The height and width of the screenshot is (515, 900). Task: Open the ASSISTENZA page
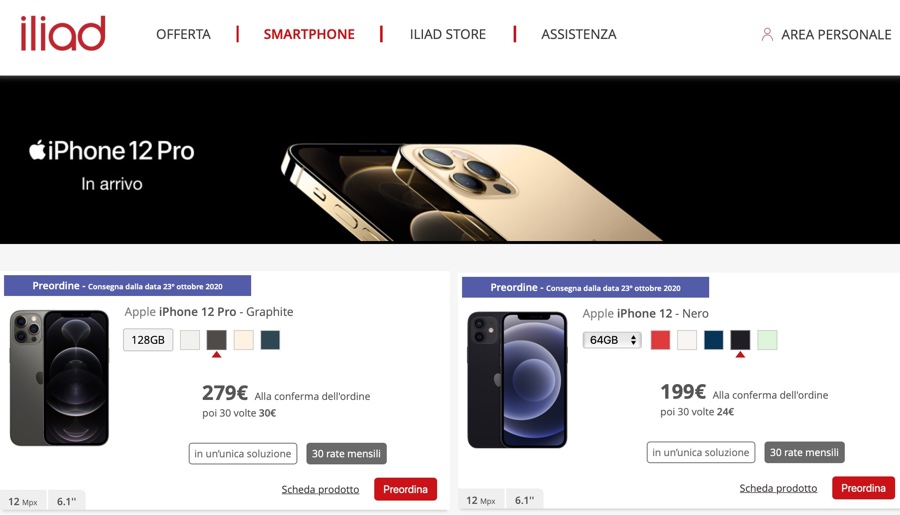579,34
